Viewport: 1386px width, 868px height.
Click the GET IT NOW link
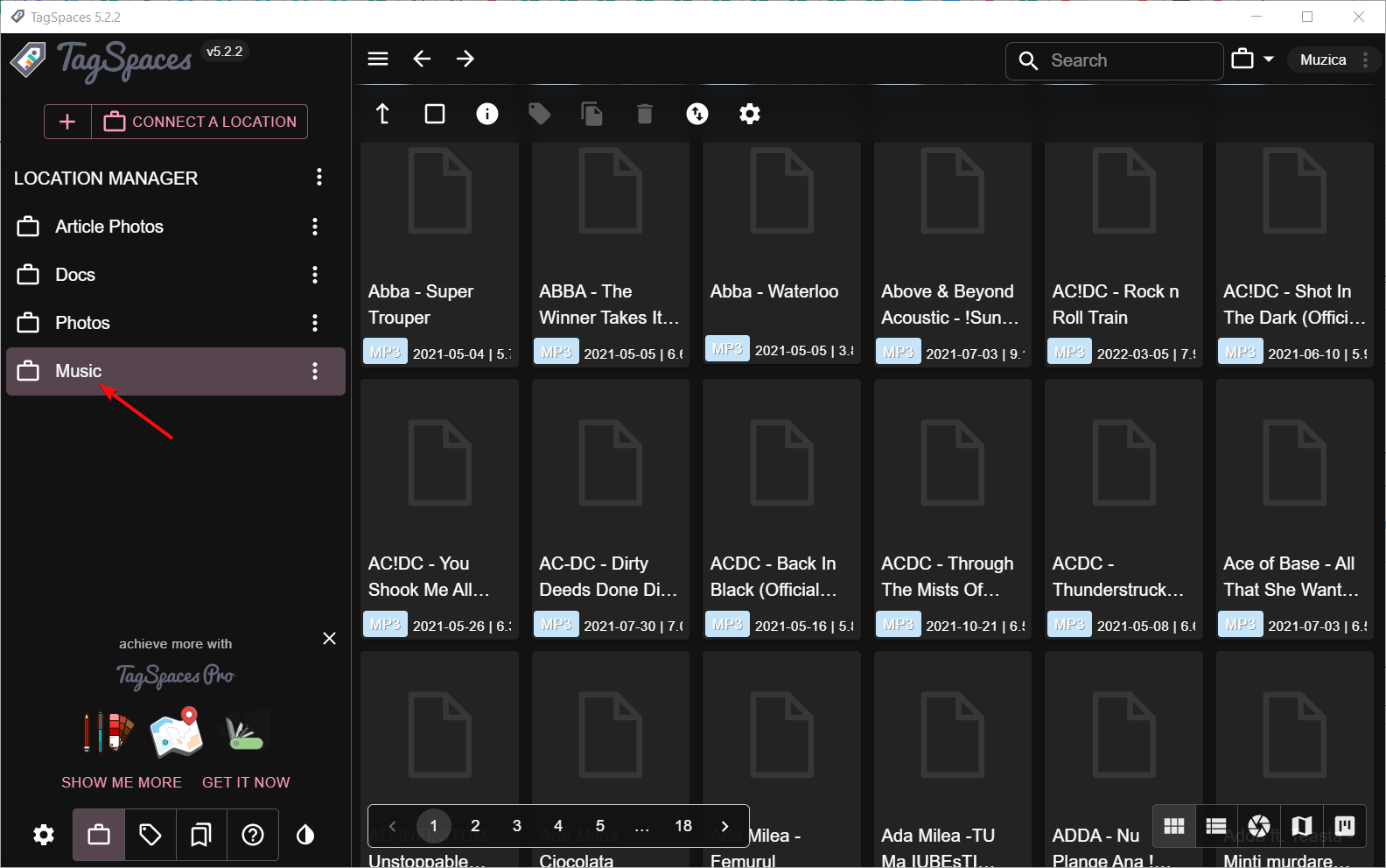pos(246,782)
